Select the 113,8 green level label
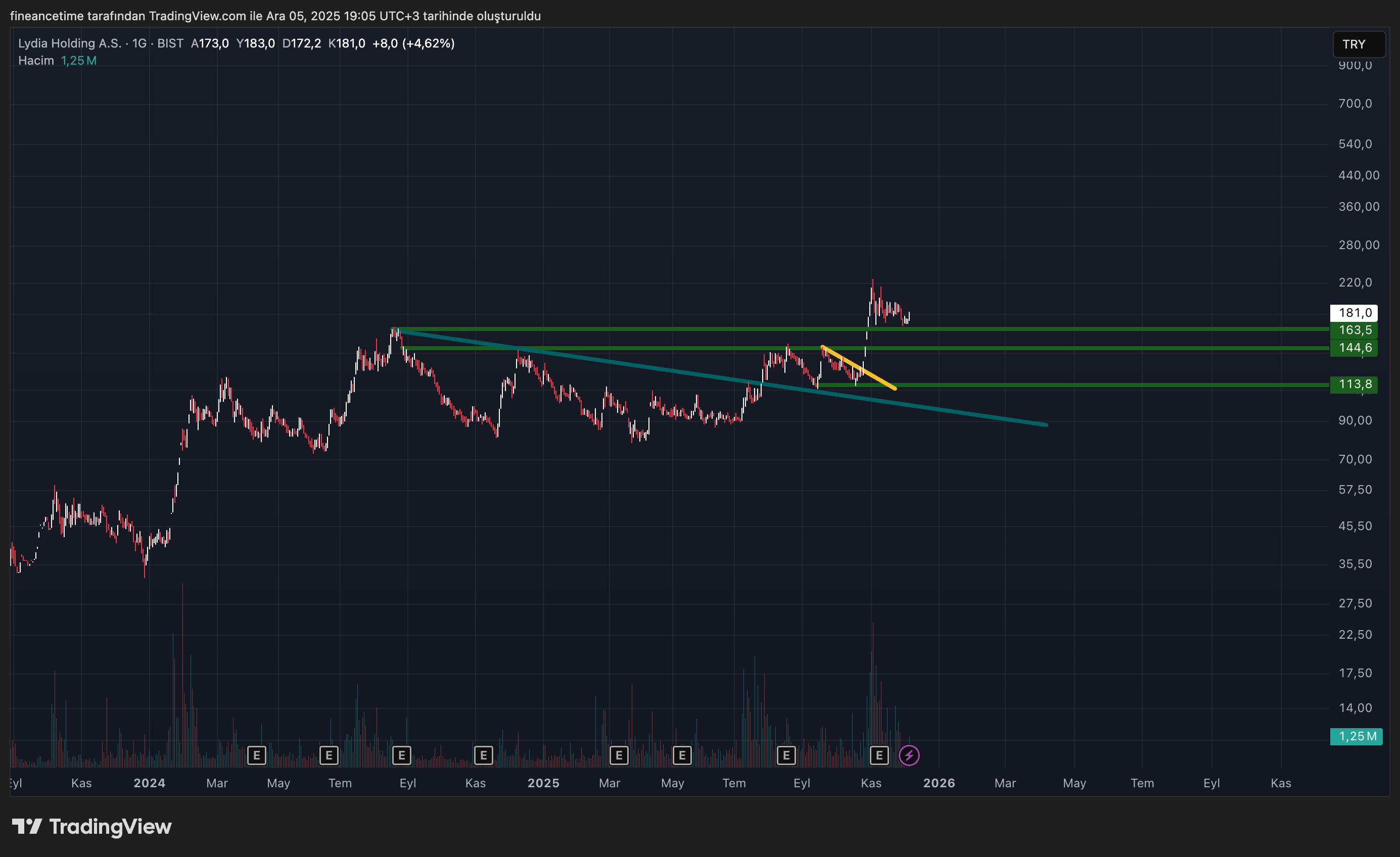The height and width of the screenshot is (857, 1400). (x=1354, y=385)
